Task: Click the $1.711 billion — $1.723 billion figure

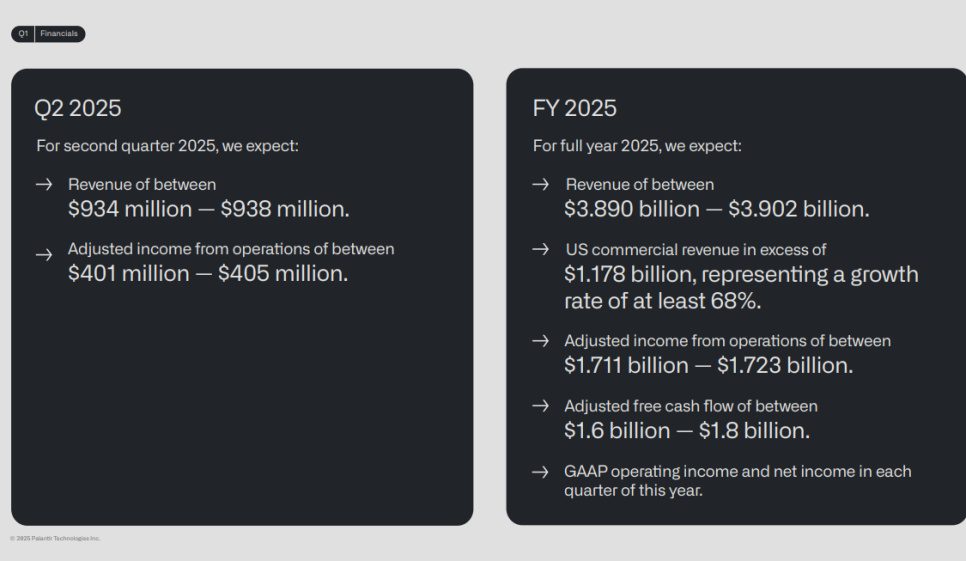Action: (708, 366)
